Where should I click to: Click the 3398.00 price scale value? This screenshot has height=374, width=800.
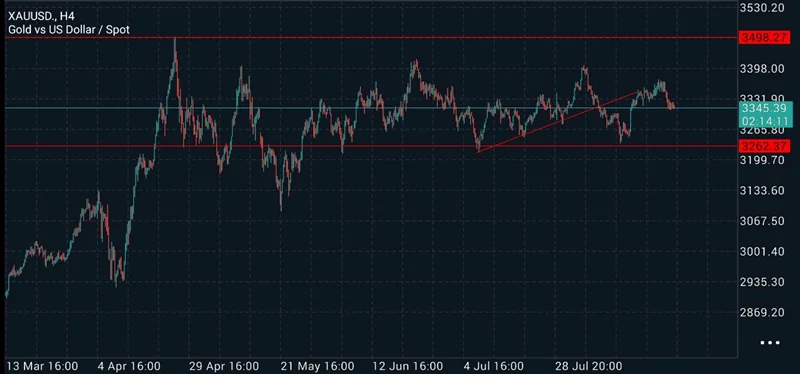tap(762, 68)
